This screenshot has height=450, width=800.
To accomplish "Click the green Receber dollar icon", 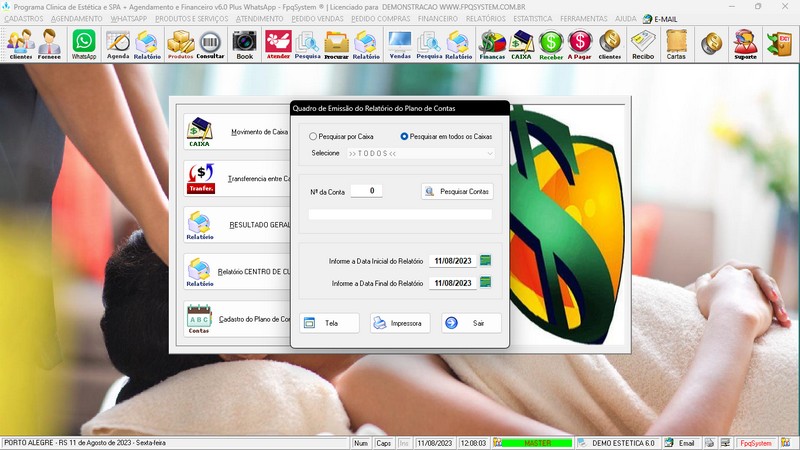I will tap(551, 44).
